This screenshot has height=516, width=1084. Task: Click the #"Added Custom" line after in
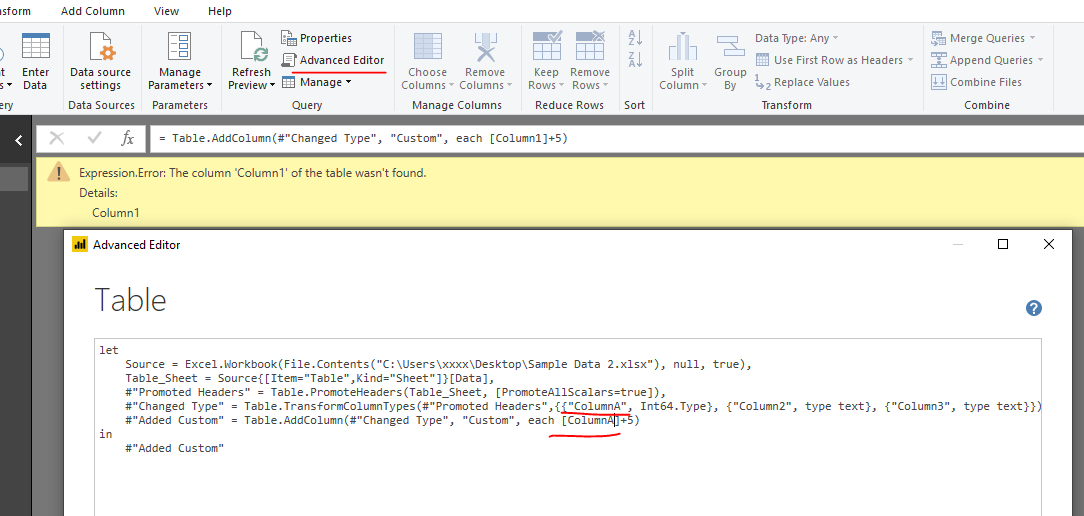coord(175,448)
